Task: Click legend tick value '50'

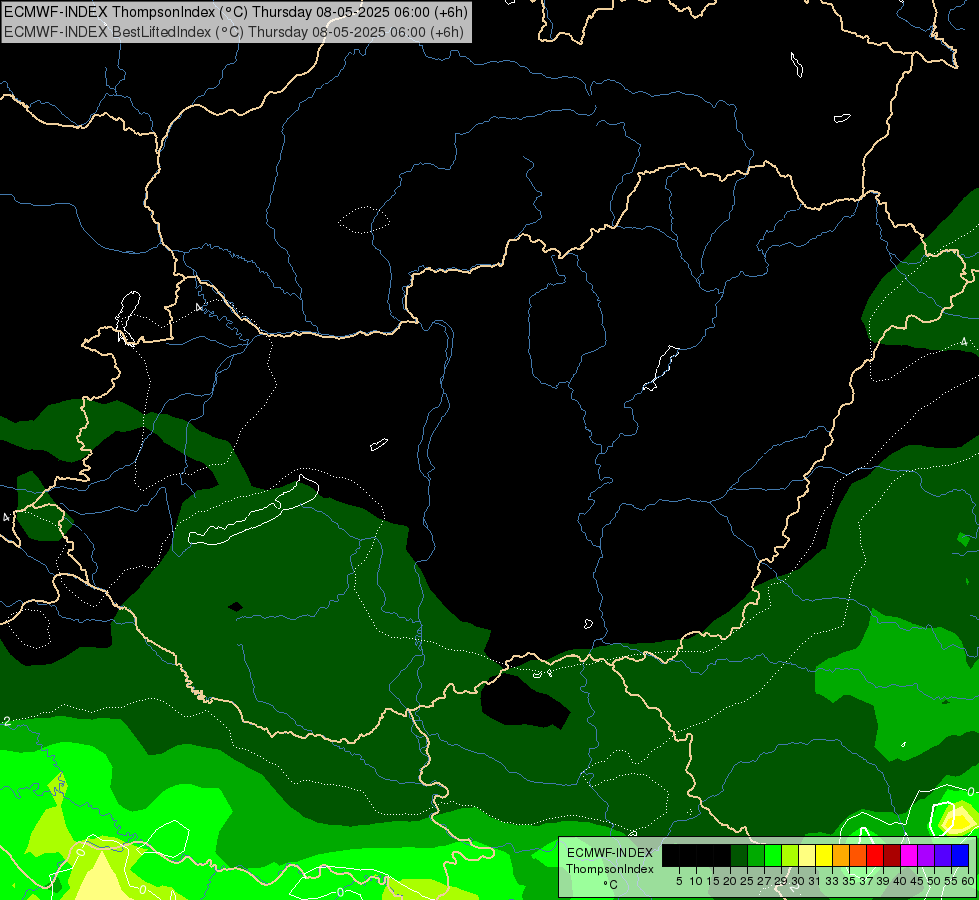Action: coord(934,881)
